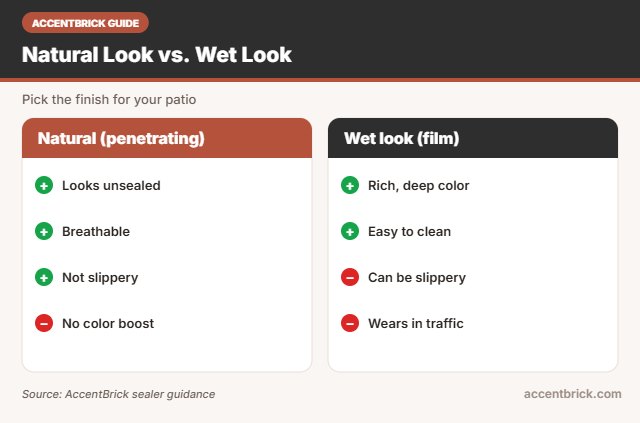
Task: Click the red minus icon beside Can be slippery
Action: pyautogui.click(x=350, y=277)
